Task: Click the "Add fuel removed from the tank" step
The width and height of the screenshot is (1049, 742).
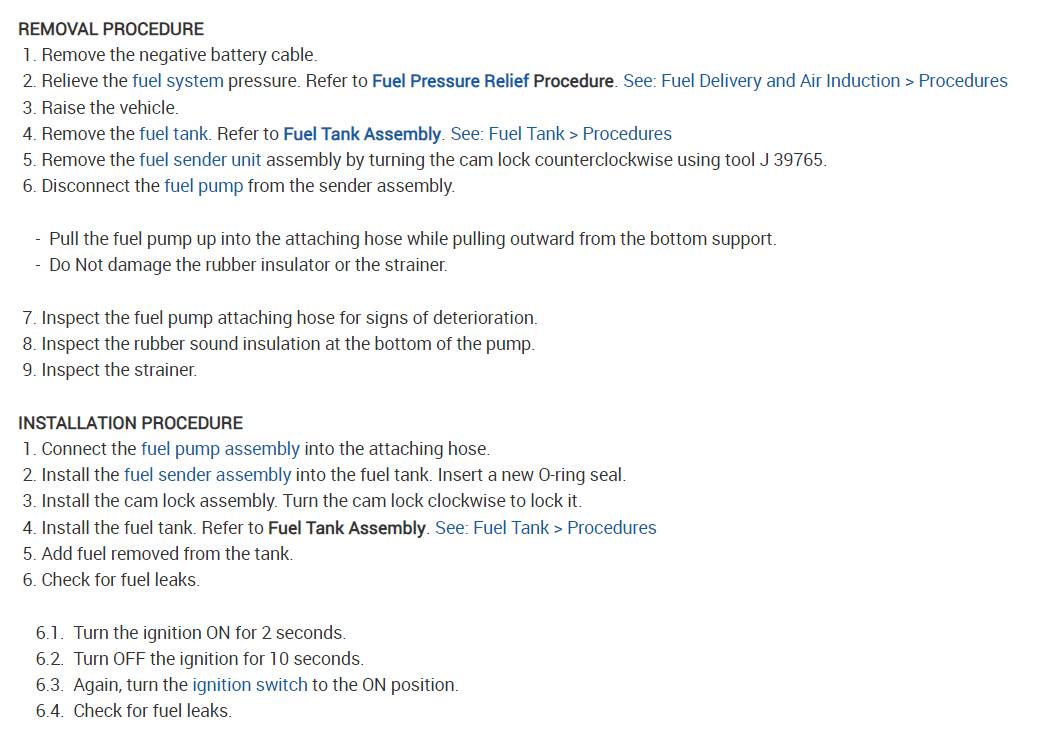Action: (167, 554)
